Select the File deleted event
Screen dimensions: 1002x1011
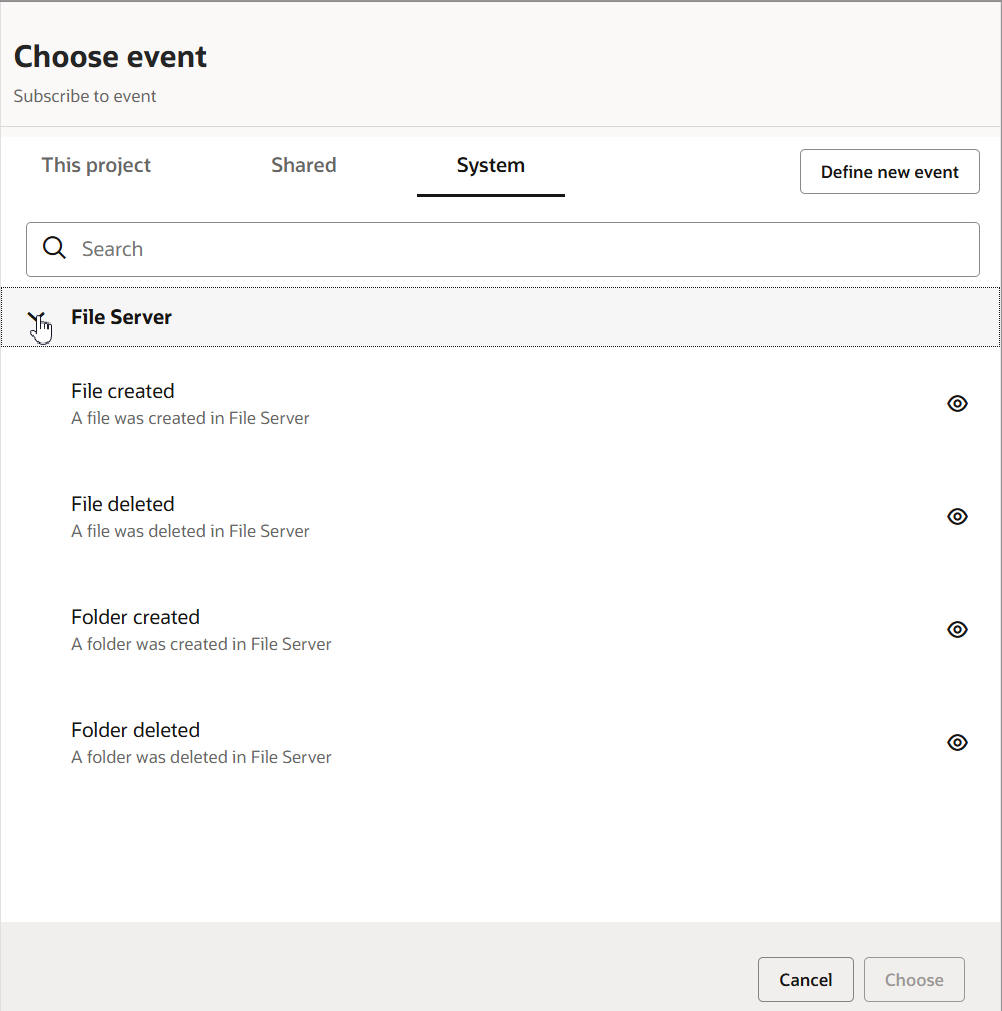click(123, 505)
